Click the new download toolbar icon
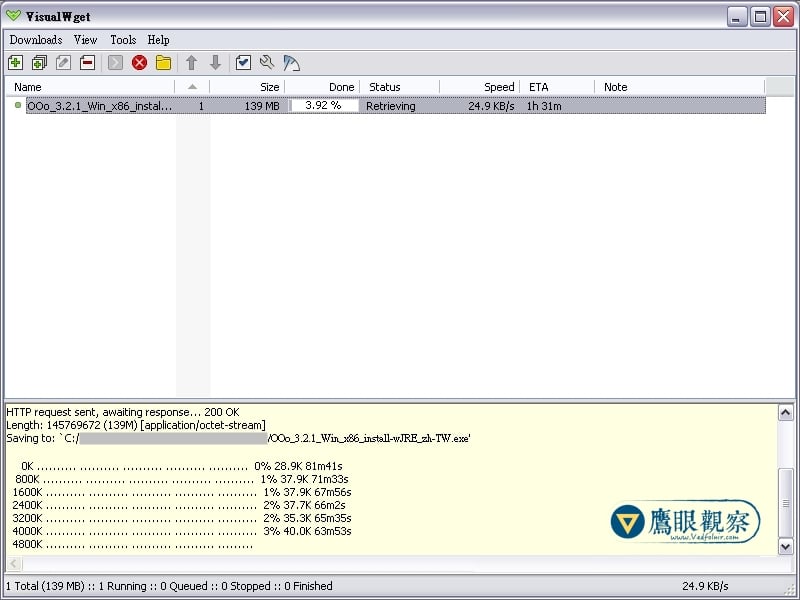This screenshot has height=600, width=800. tap(15, 63)
